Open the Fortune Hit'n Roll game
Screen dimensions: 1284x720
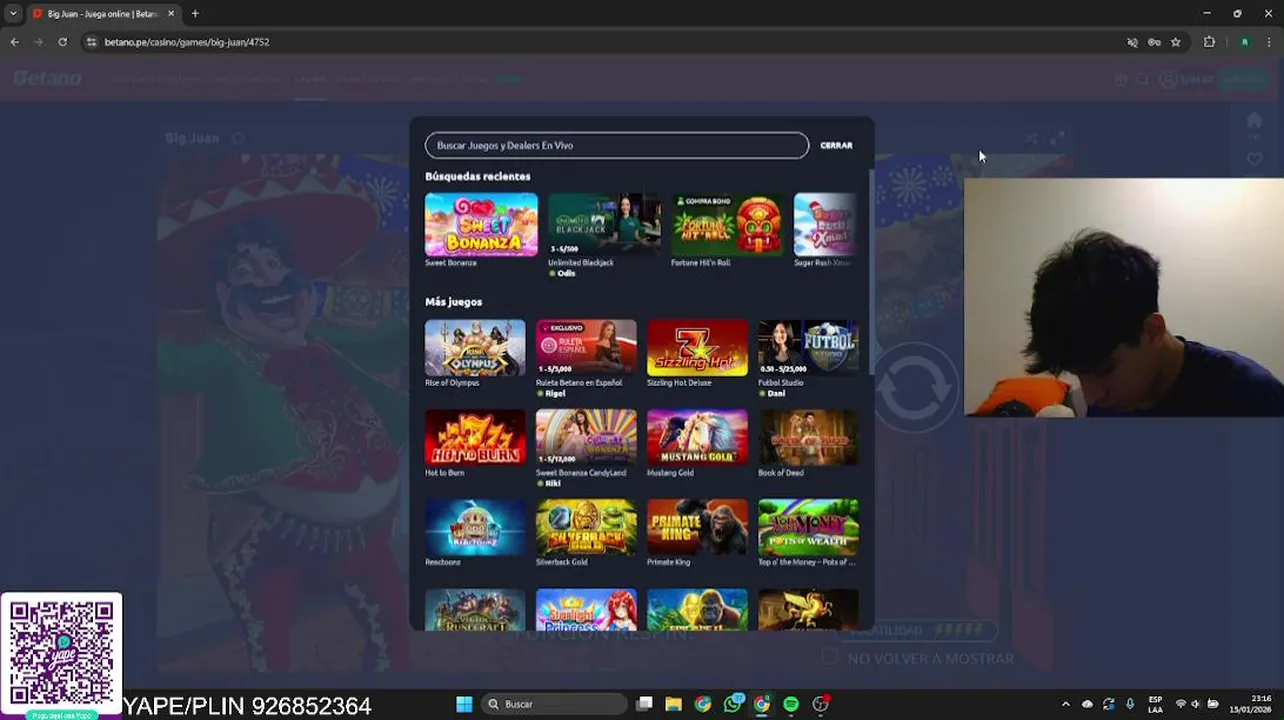727,225
